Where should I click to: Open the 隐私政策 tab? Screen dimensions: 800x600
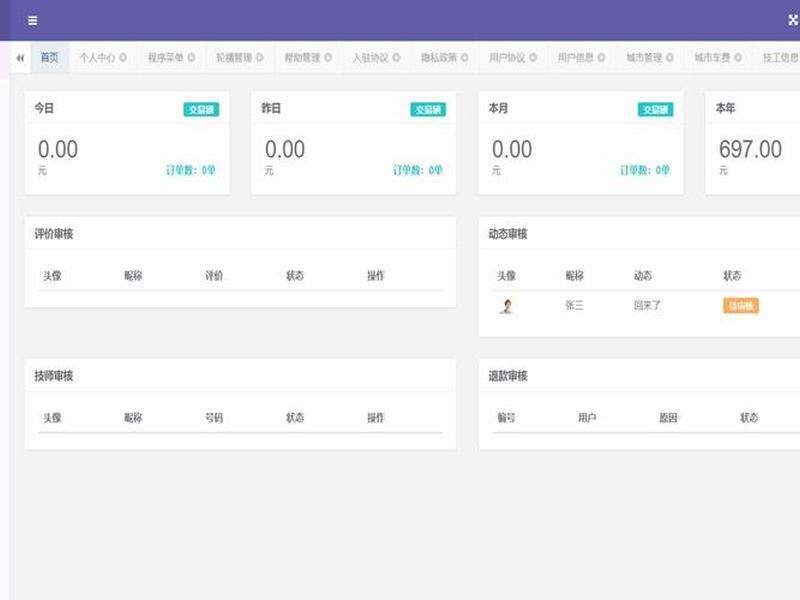(x=439, y=58)
